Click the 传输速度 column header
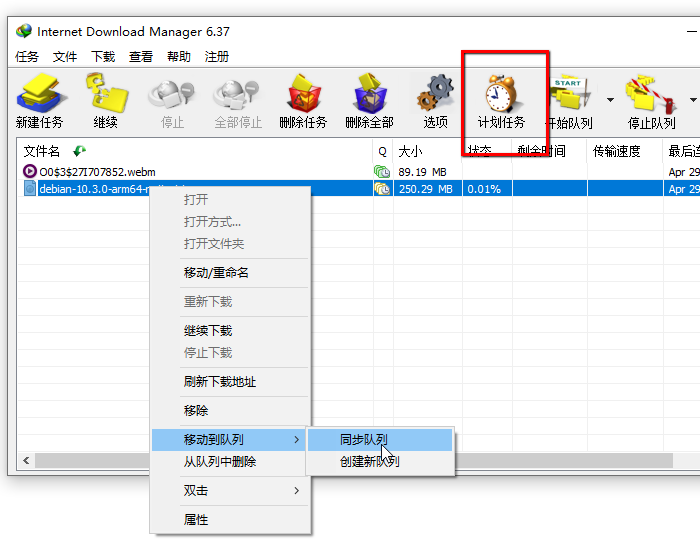The width and height of the screenshot is (700, 542). 625,151
